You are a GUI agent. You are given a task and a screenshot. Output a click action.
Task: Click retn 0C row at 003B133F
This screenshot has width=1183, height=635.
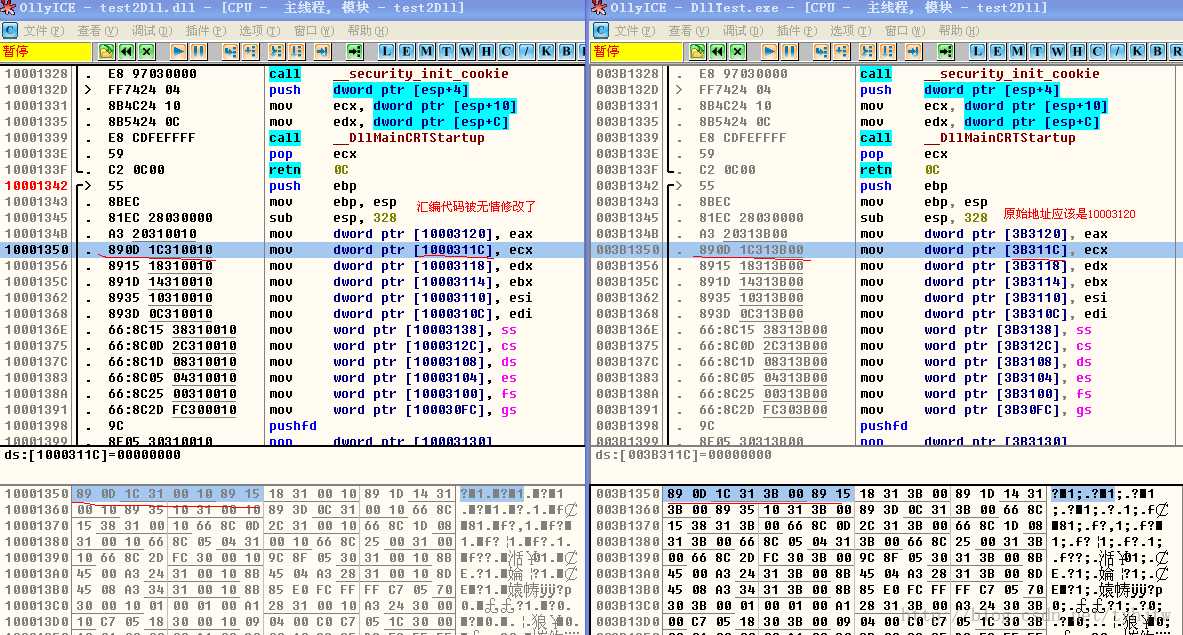[x=887, y=170]
